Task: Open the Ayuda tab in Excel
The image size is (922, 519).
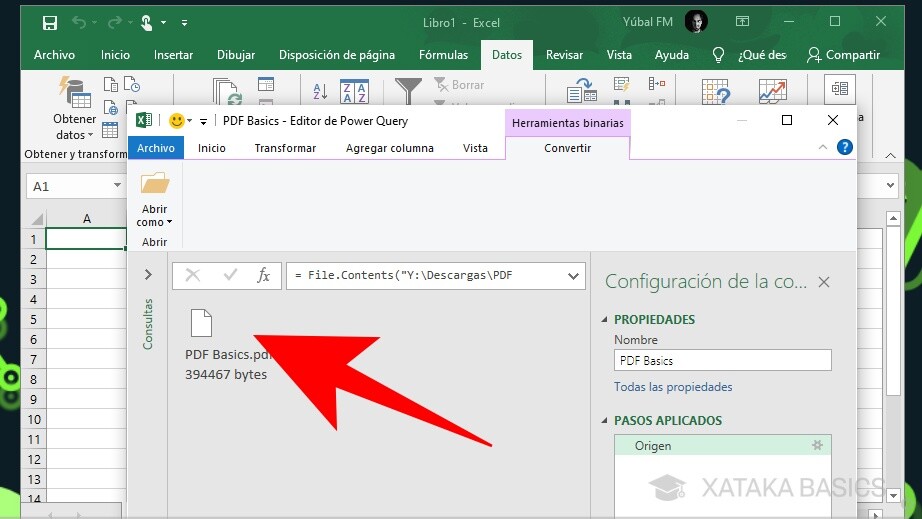Action: pos(672,55)
